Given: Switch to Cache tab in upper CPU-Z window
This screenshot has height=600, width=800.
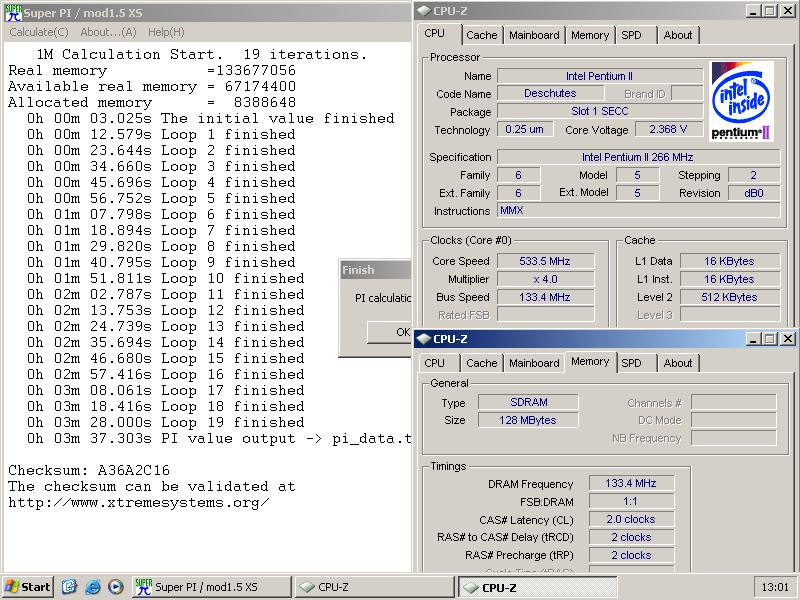Looking at the screenshot, I should tap(481, 35).
